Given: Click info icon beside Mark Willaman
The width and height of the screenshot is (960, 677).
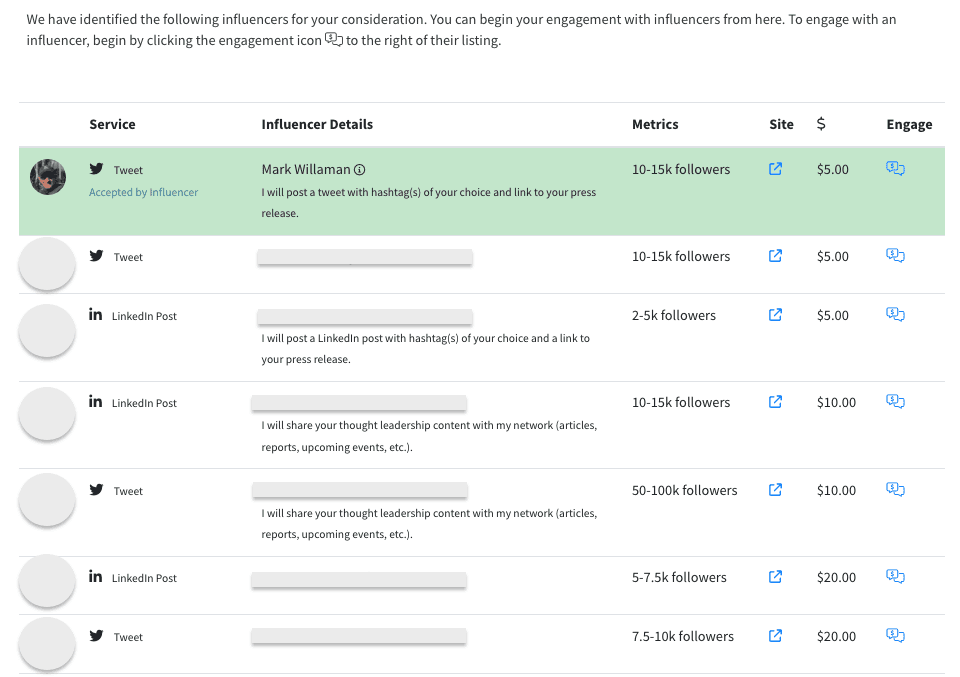Looking at the screenshot, I should [x=360, y=170].
